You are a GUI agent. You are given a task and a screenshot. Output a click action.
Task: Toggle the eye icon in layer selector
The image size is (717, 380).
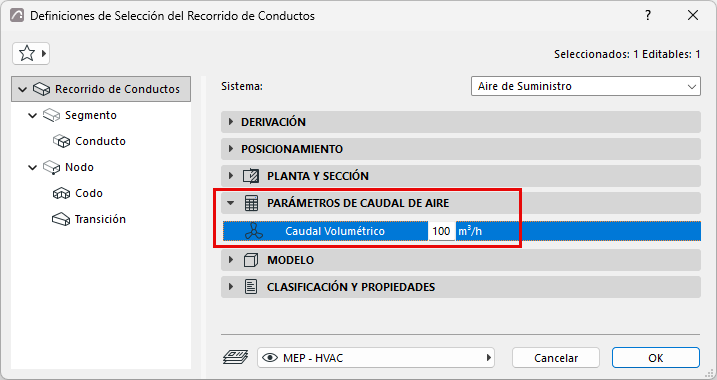tap(270, 358)
